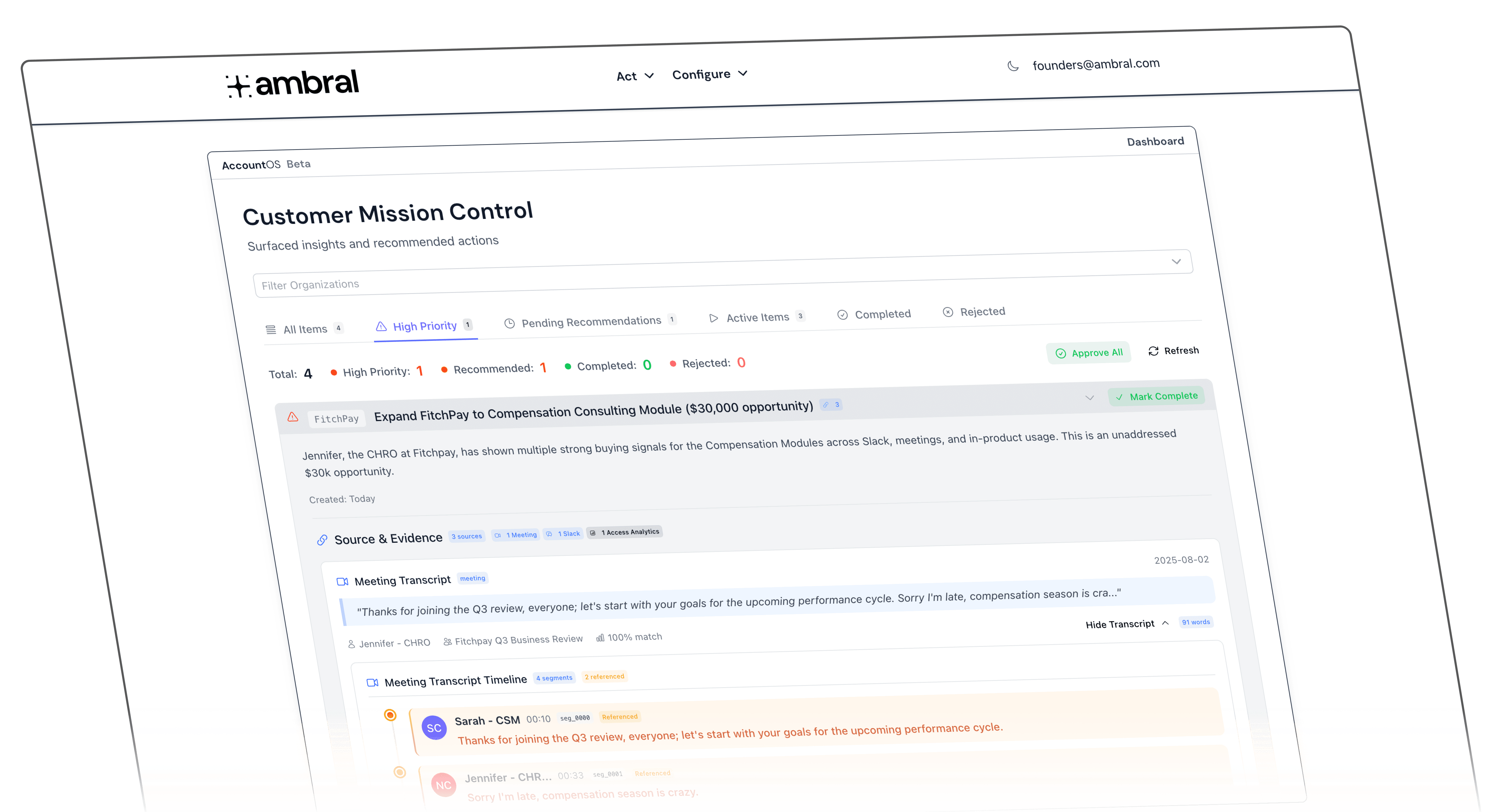This screenshot has width=1503, height=812.
Task: Collapse the FitchPay item chevron
Action: point(1089,398)
